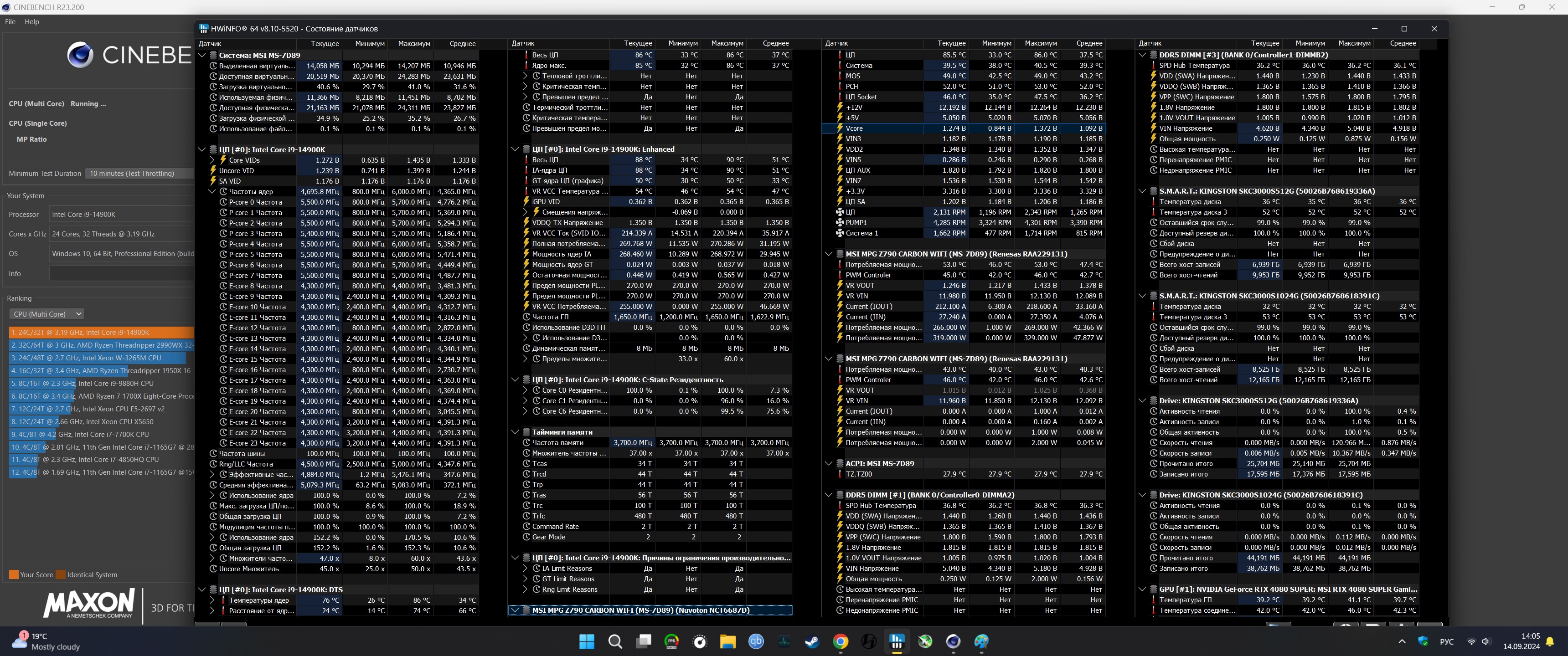This screenshot has width=1568, height=656.
Task: Click the Windows Security tray icon
Action: point(1423,641)
